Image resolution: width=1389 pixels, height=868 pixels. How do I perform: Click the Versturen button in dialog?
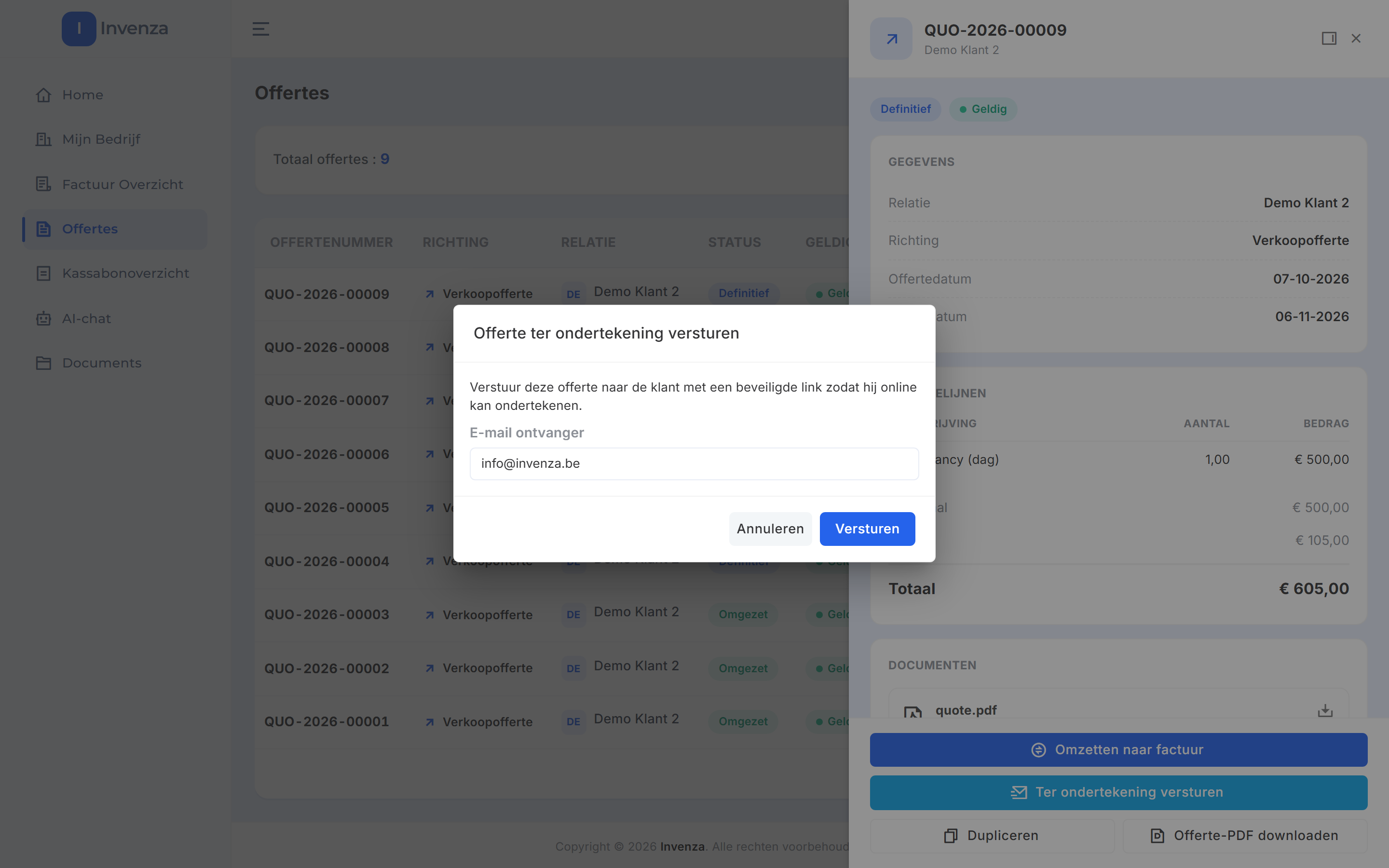click(867, 529)
